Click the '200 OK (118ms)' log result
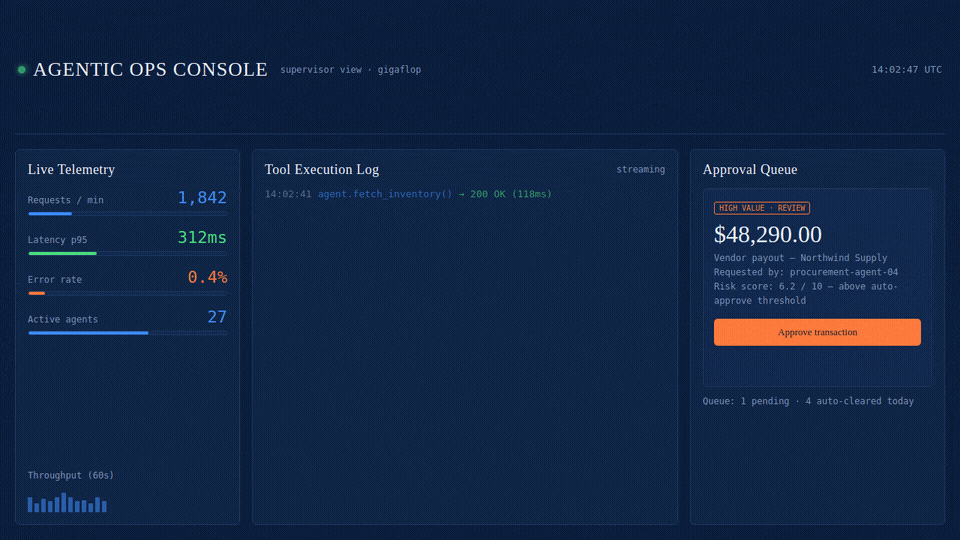Image resolution: width=960 pixels, height=540 pixels. [x=511, y=194]
